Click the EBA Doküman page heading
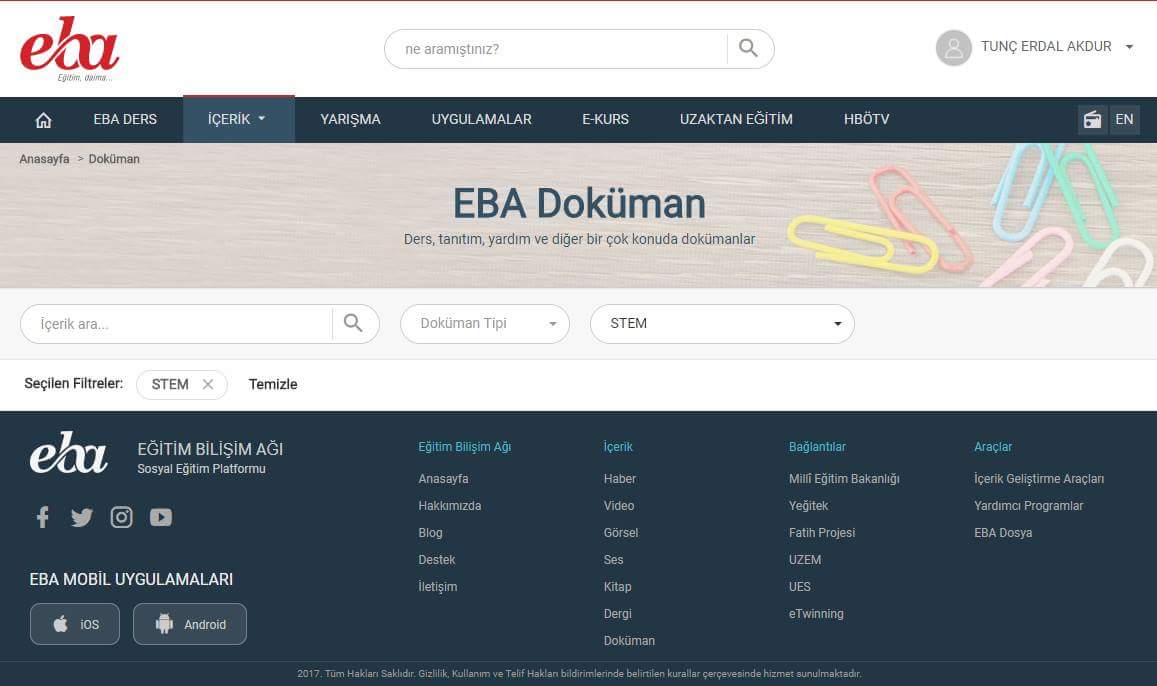This screenshot has width=1157, height=686. (x=579, y=204)
